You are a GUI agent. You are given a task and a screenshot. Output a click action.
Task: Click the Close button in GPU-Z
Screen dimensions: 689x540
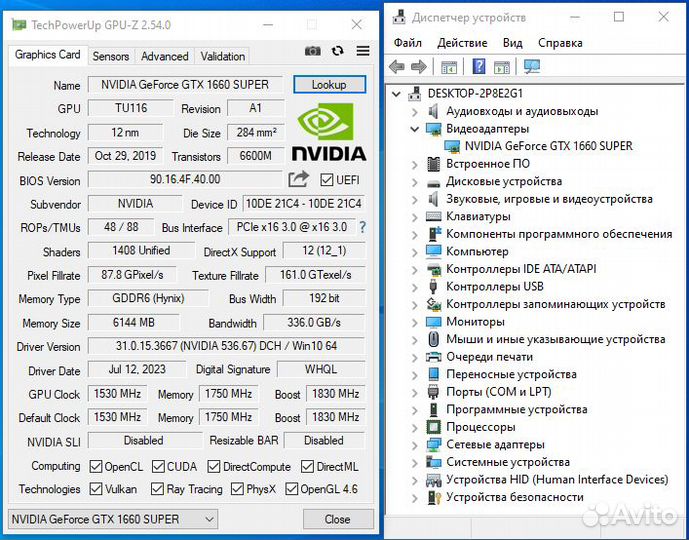coord(337,519)
